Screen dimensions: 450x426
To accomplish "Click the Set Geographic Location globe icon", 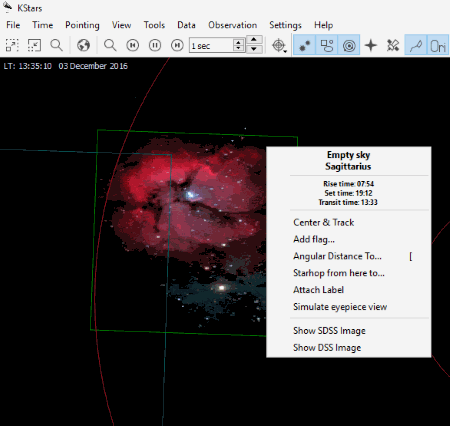I will 83,45.
